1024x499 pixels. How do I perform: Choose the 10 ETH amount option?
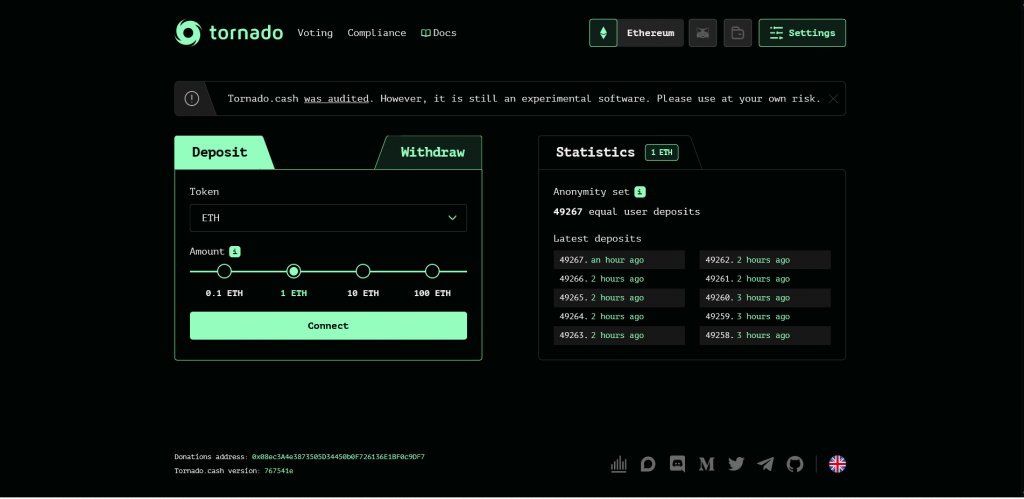pyautogui.click(x=363, y=271)
